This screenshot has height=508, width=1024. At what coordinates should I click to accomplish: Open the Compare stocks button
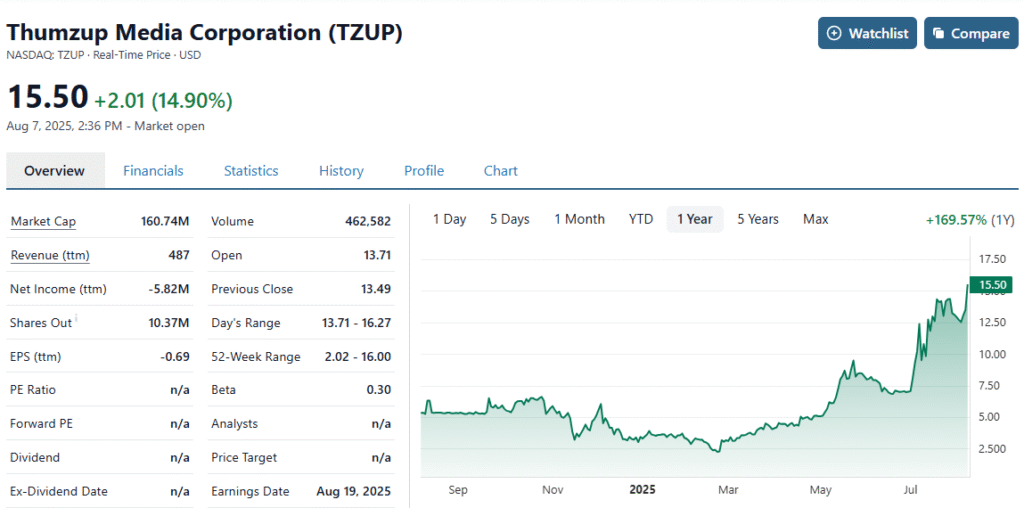pyautogui.click(x=970, y=33)
